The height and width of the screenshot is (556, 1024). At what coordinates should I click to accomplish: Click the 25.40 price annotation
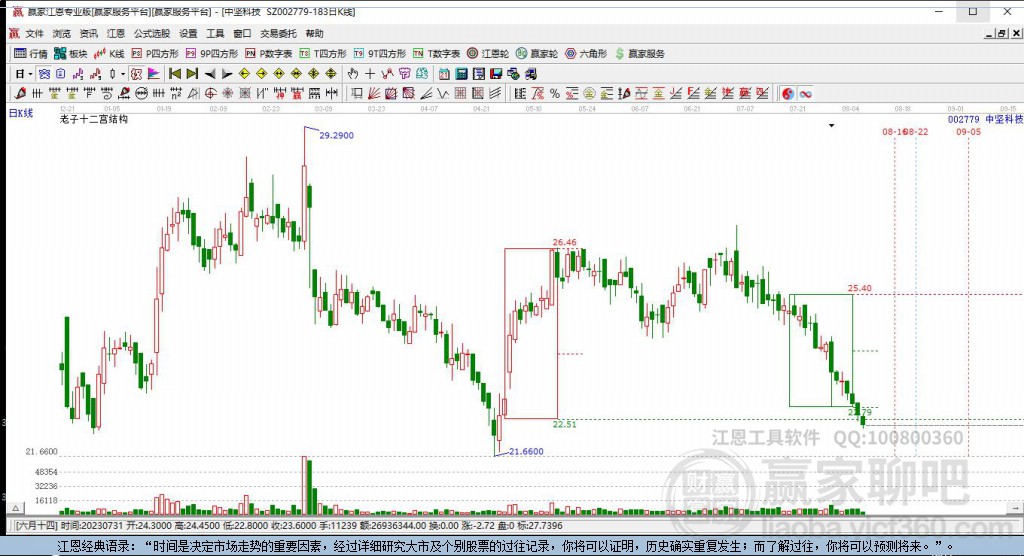pyautogui.click(x=859, y=288)
